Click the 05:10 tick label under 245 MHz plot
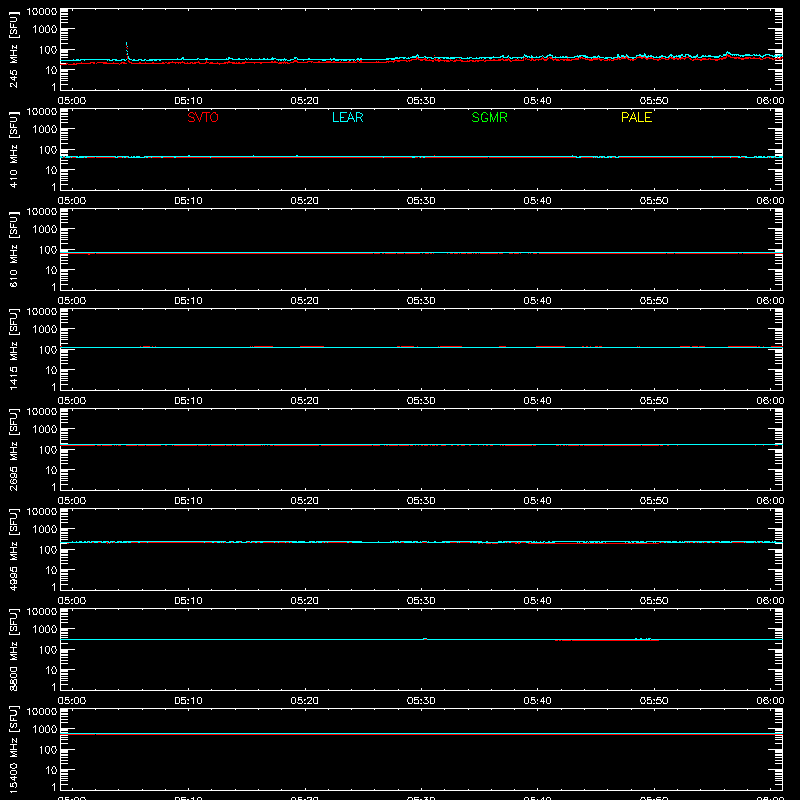800x800 pixels. (x=188, y=101)
